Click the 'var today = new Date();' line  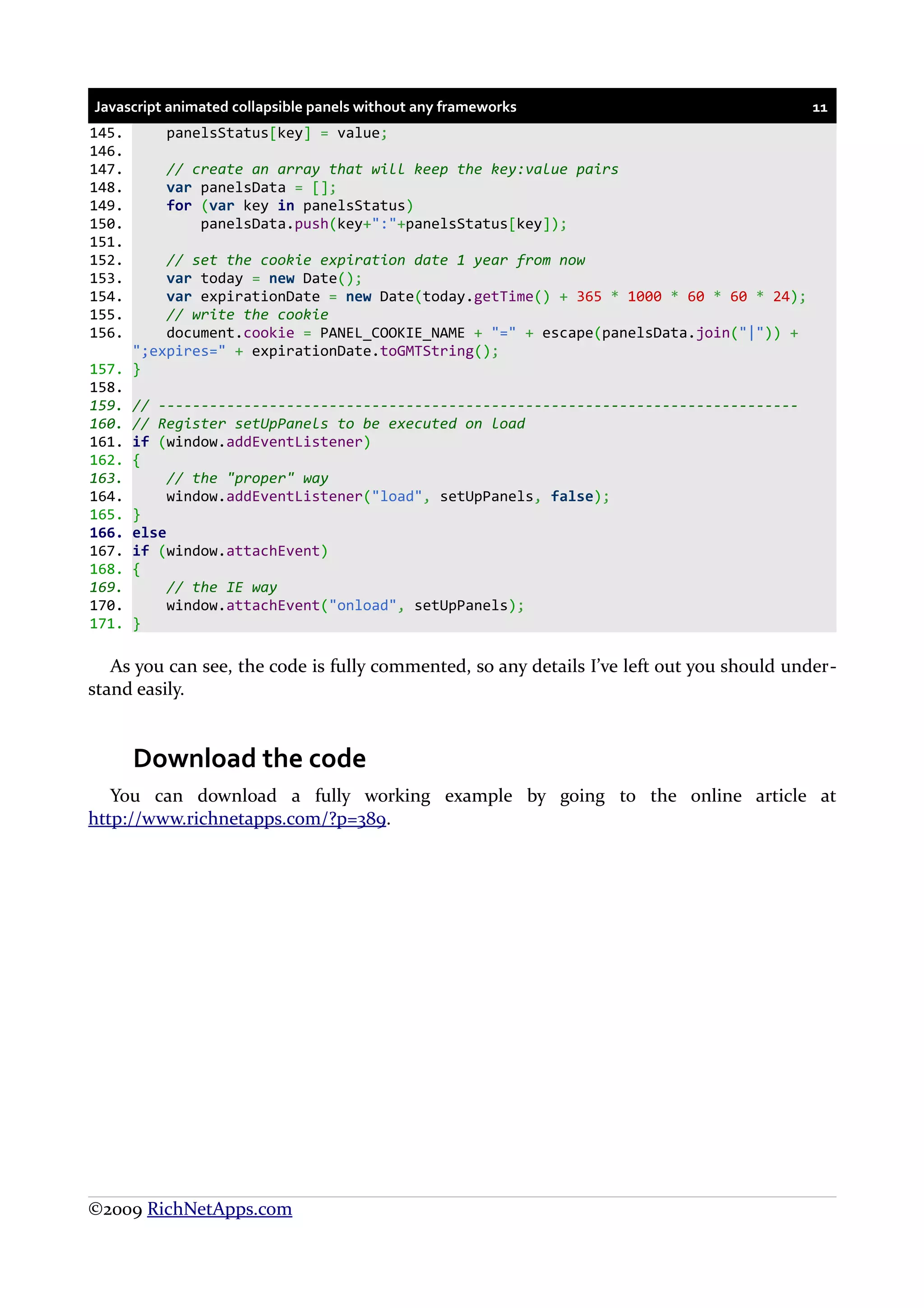tap(263, 278)
